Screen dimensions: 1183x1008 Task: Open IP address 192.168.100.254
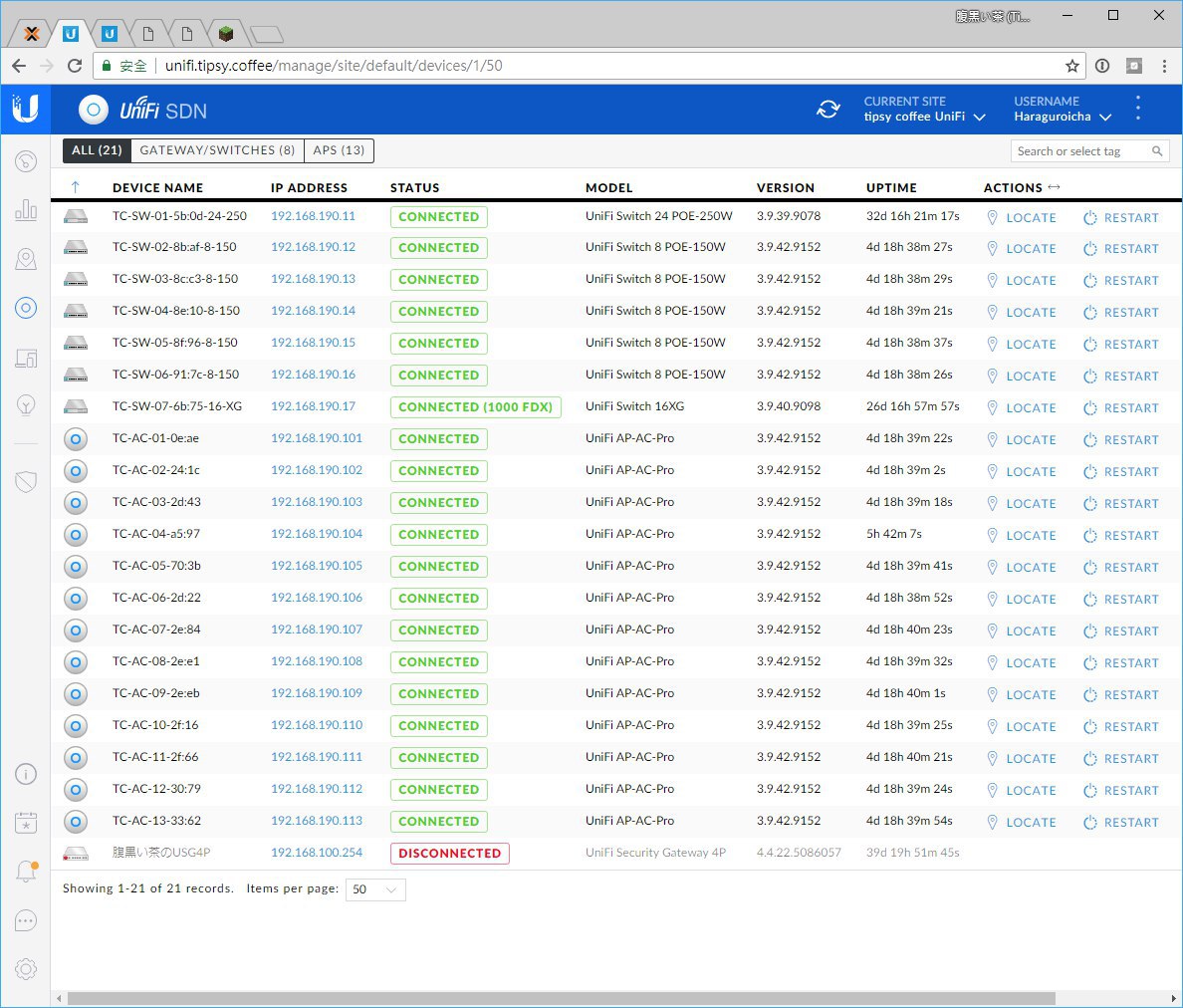tap(317, 853)
